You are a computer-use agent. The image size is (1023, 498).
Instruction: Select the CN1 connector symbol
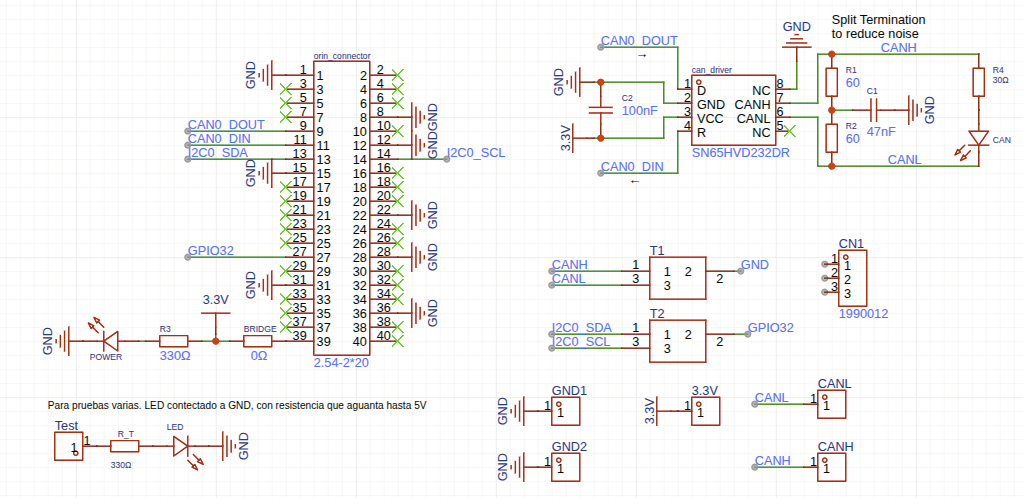coord(853,279)
